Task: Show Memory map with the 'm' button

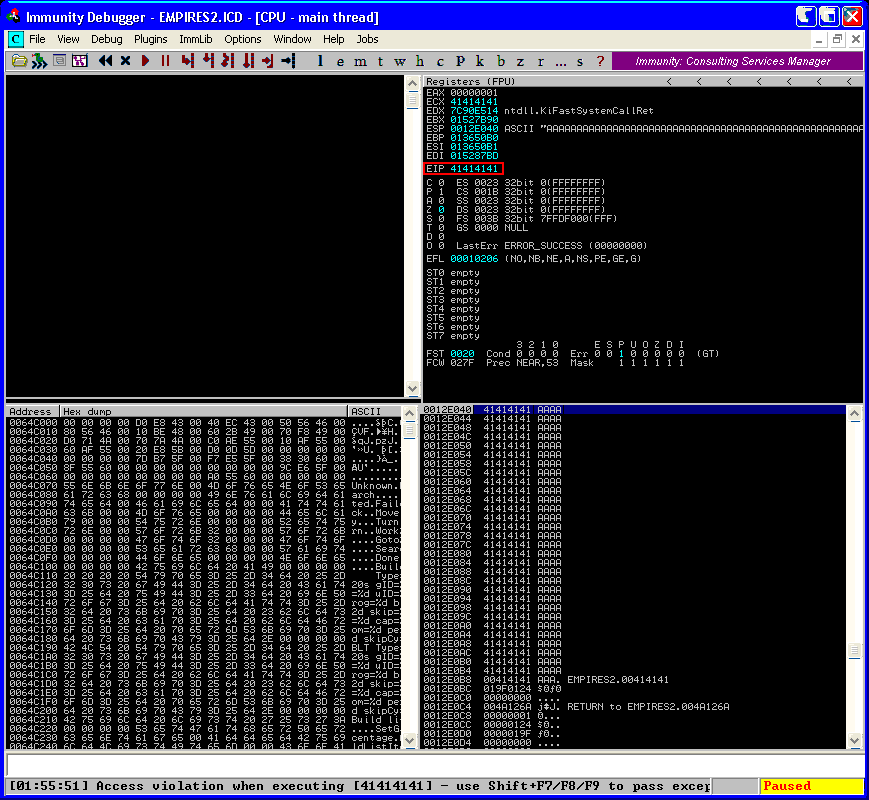Action: pos(360,61)
